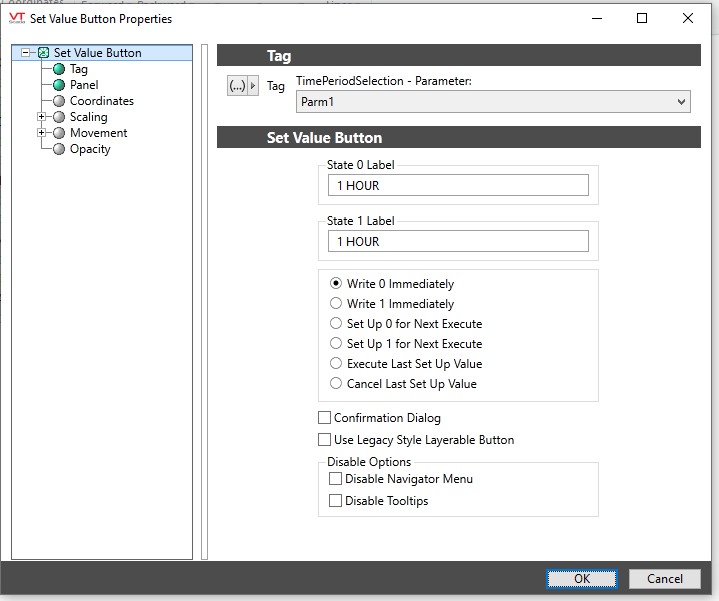Click the tag browser (...) button
The width and height of the screenshot is (719, 601).
tap(237, 86)
